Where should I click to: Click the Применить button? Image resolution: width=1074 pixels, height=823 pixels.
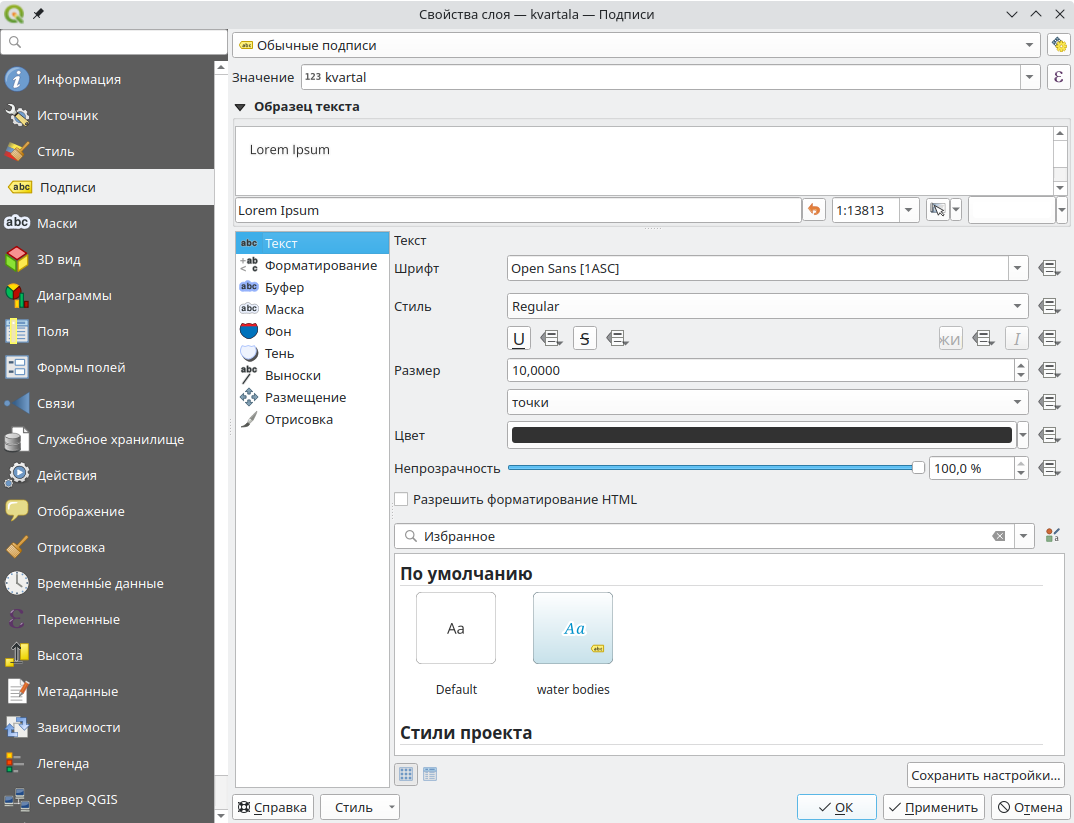pyautogui.click(x=934, y=807)
